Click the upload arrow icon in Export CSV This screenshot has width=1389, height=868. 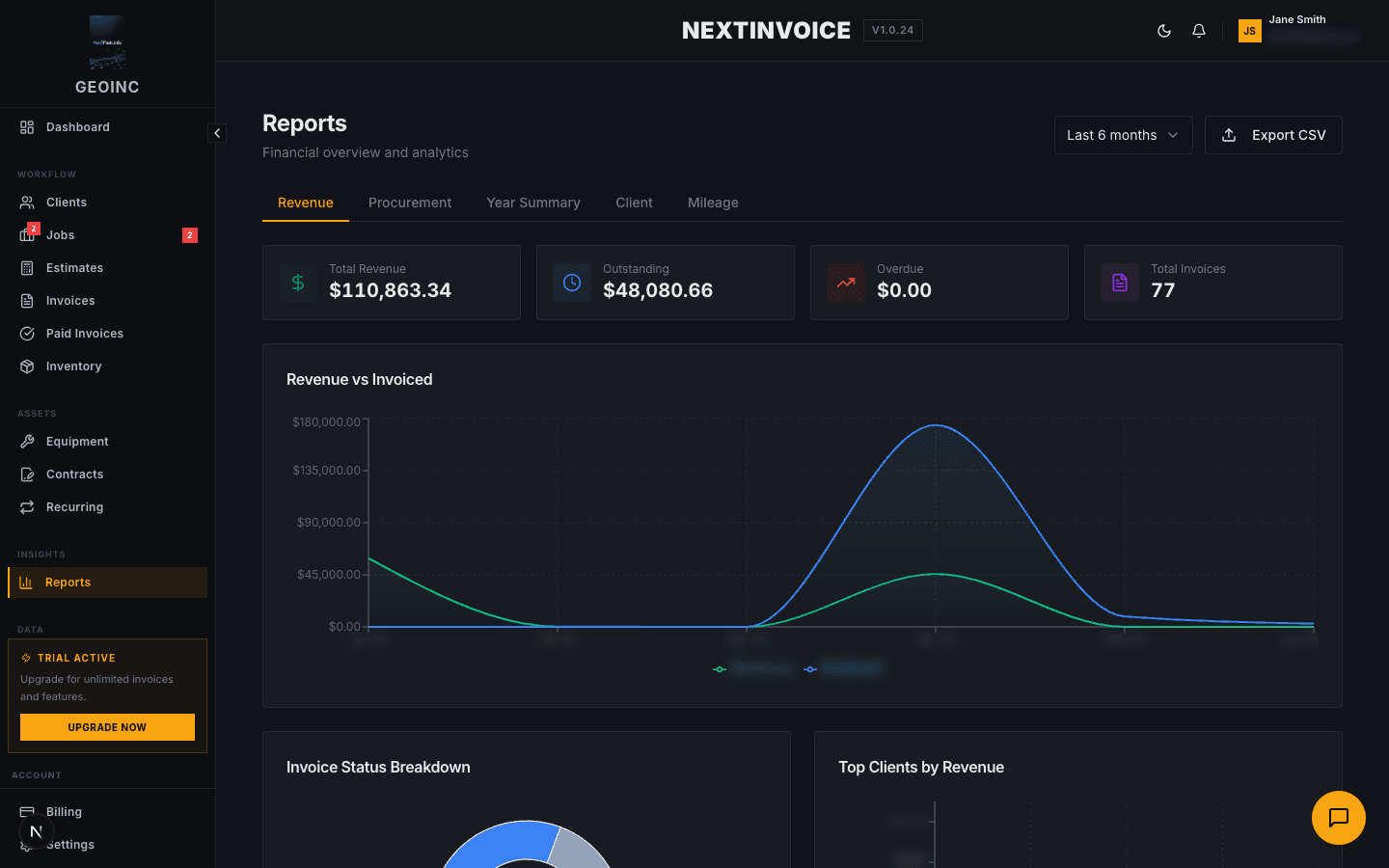tap(1229, 135)
